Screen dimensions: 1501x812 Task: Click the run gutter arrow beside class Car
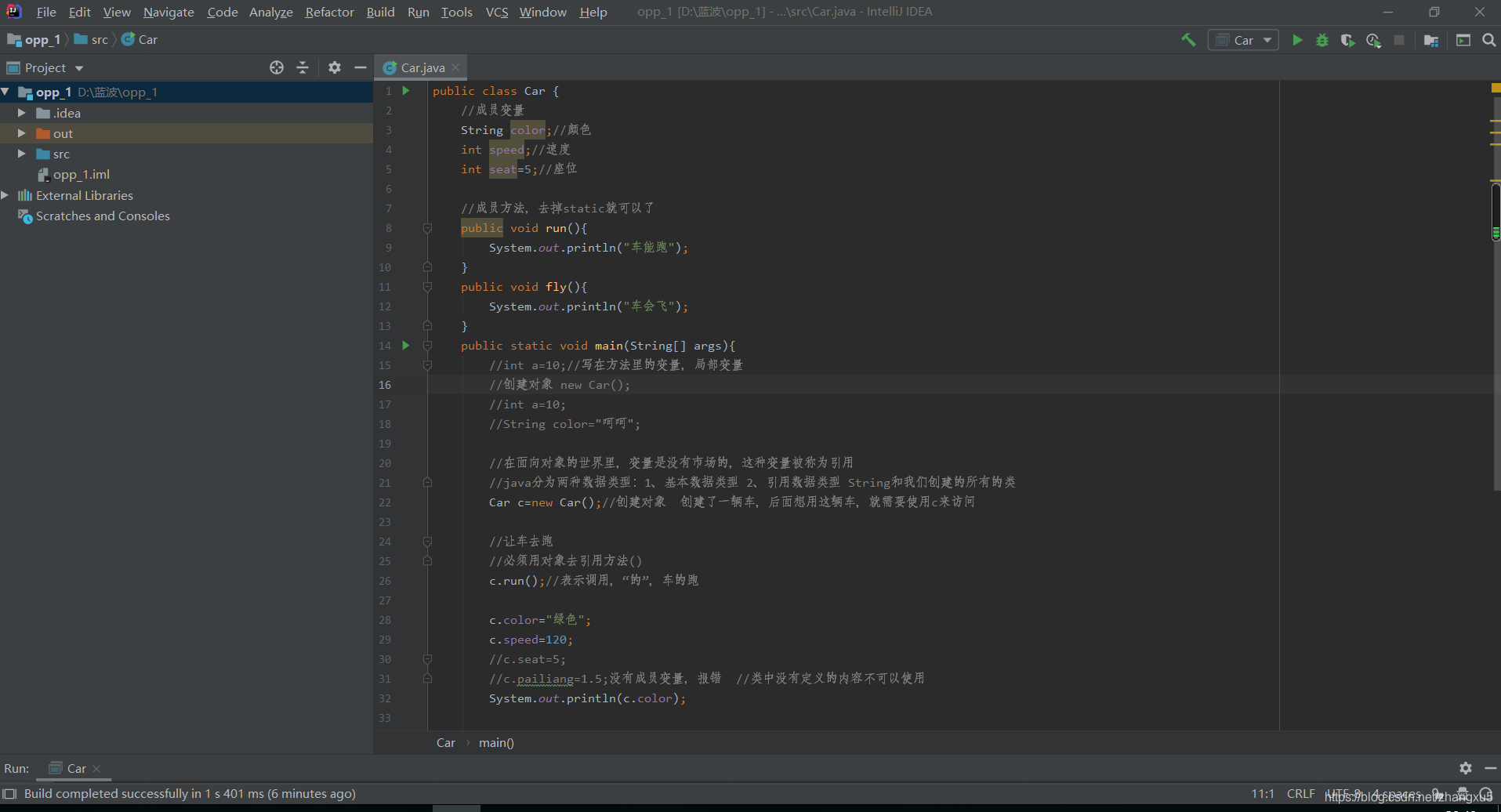pyautogui.click(x=406, y=90)
